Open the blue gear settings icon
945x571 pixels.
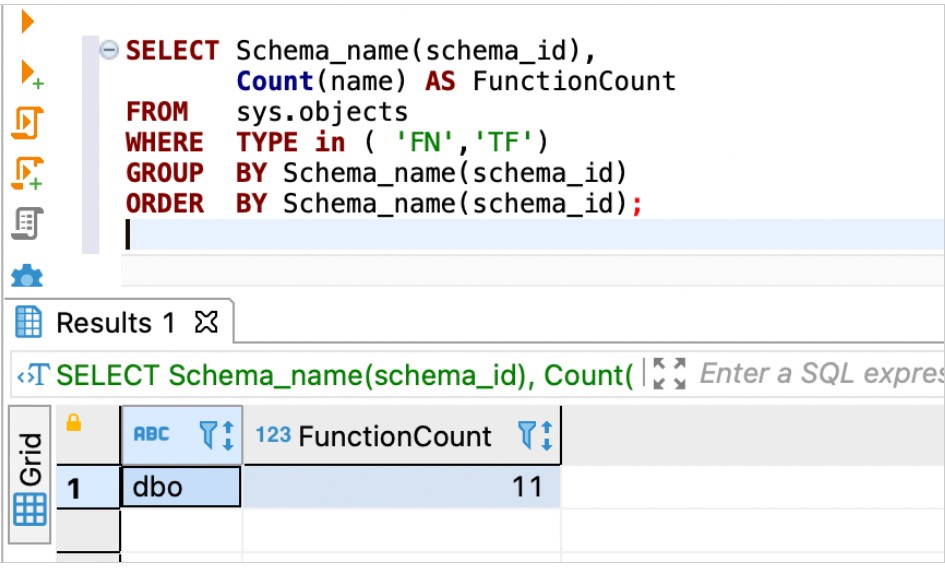pos(28,275)
